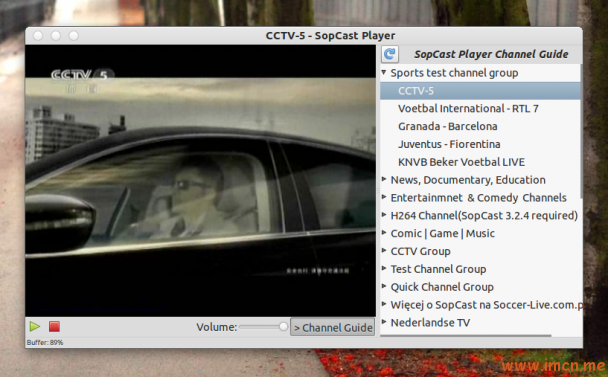Select Voetbal International - RTL 7 channel
Image resolution: width=608 pixels, height=377 pixels.
[468, 109]
